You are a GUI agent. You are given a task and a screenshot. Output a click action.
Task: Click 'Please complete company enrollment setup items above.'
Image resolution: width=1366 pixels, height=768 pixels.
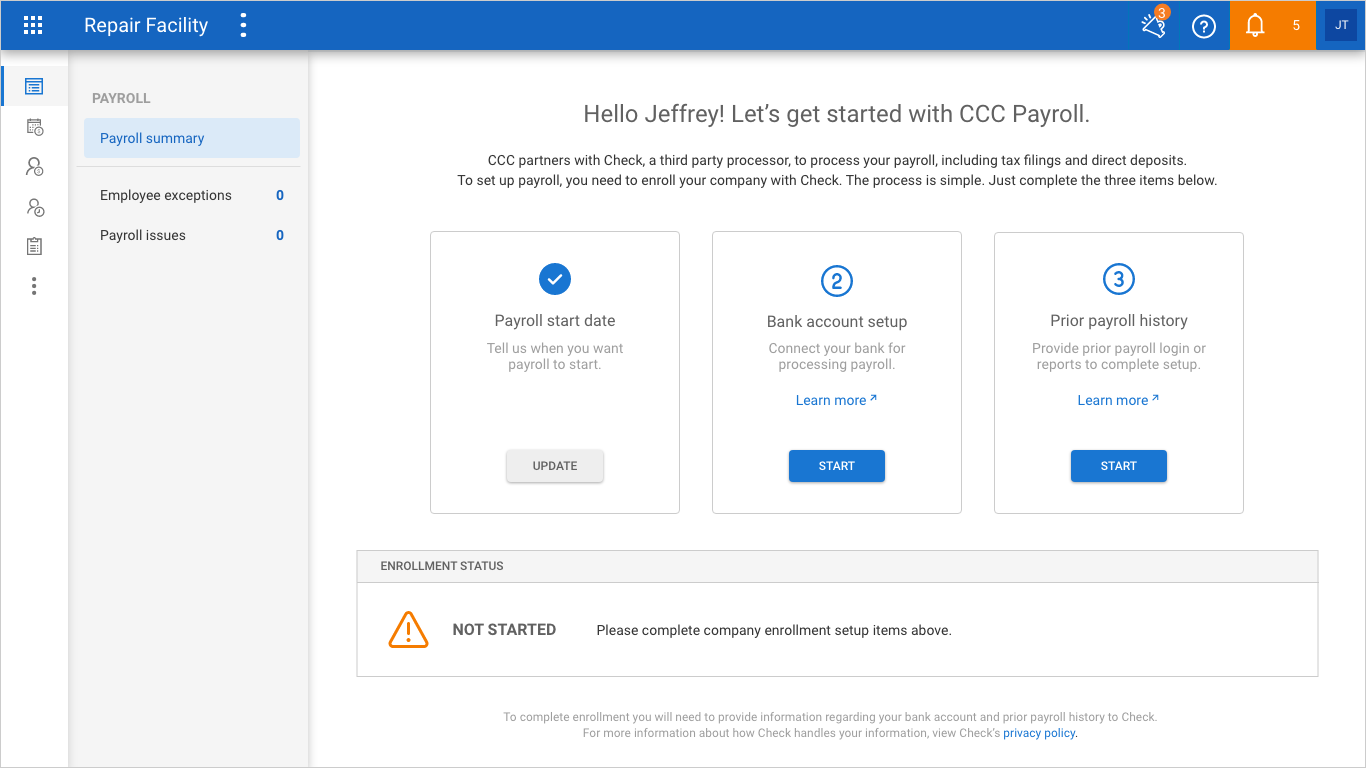click(x=774, y=631)
